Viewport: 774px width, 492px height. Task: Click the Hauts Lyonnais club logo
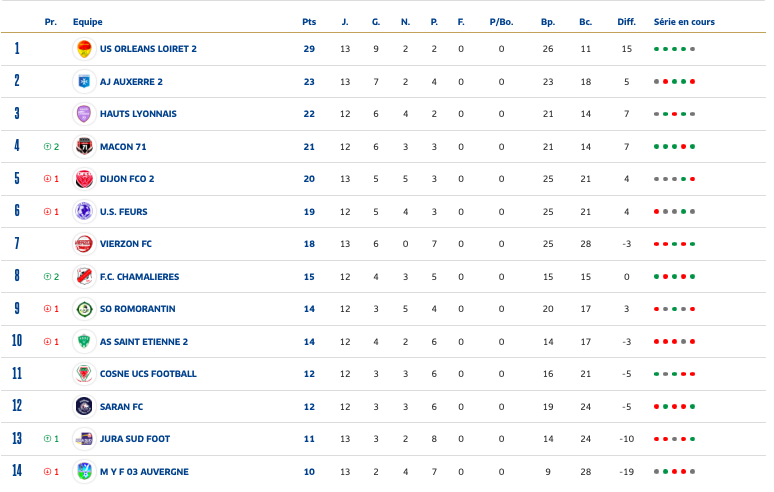click(83, 114)
